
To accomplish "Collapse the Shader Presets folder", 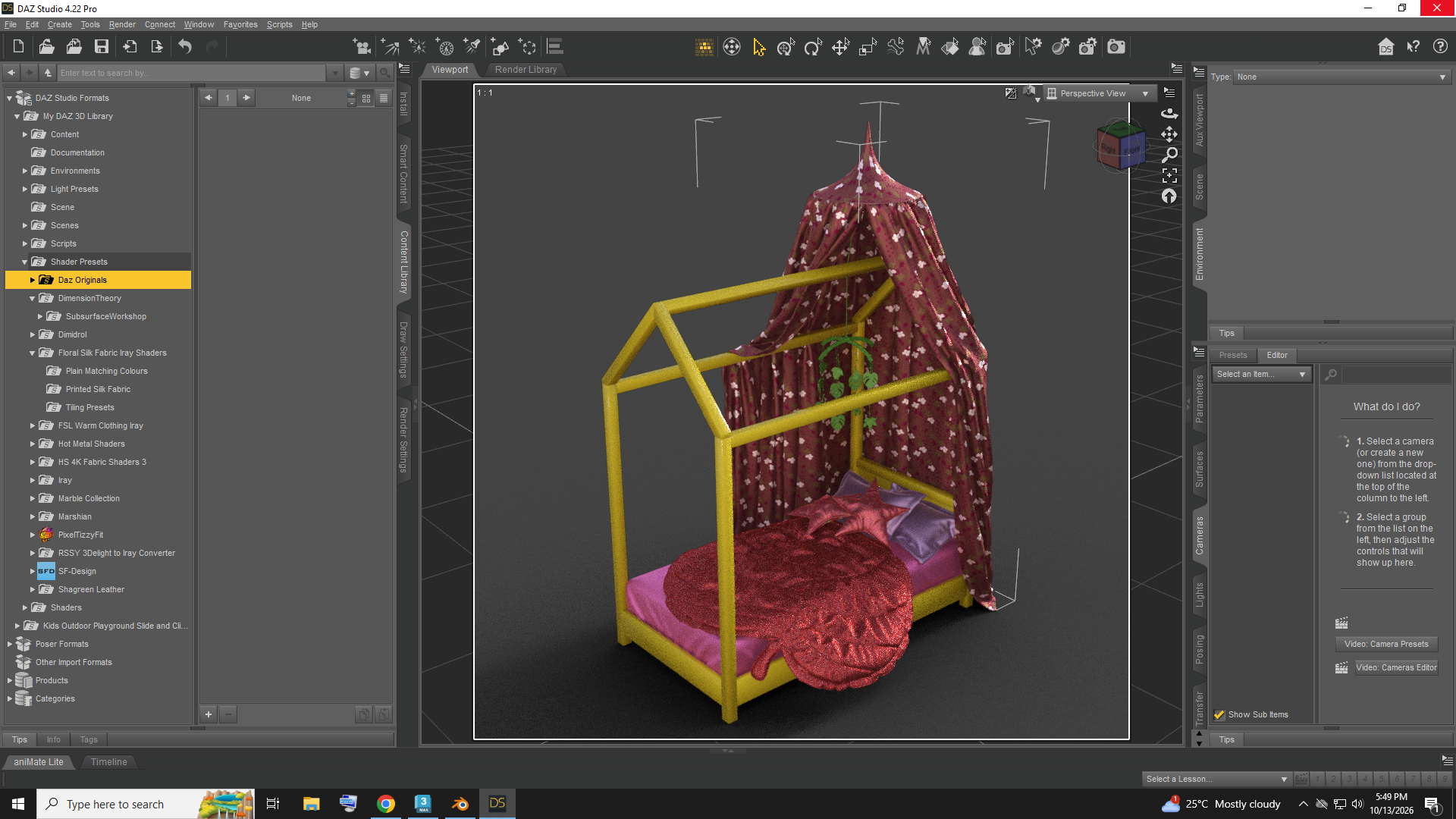I will (x=25, y=262).
